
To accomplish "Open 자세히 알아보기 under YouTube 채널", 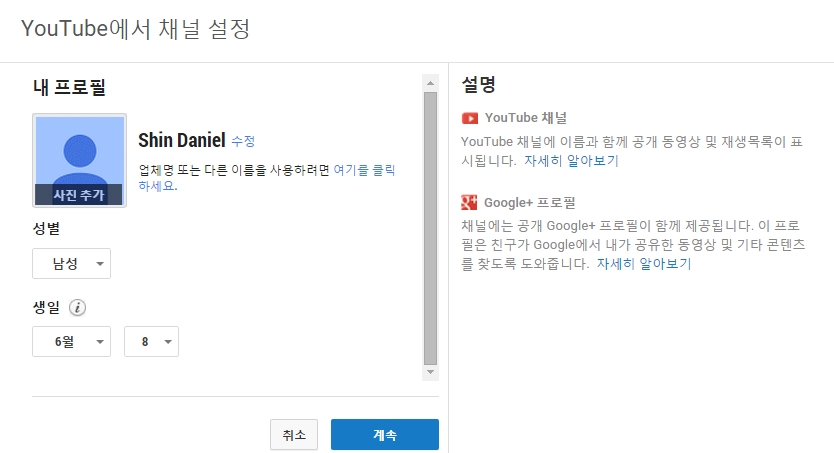I will (x=571, y=160).
